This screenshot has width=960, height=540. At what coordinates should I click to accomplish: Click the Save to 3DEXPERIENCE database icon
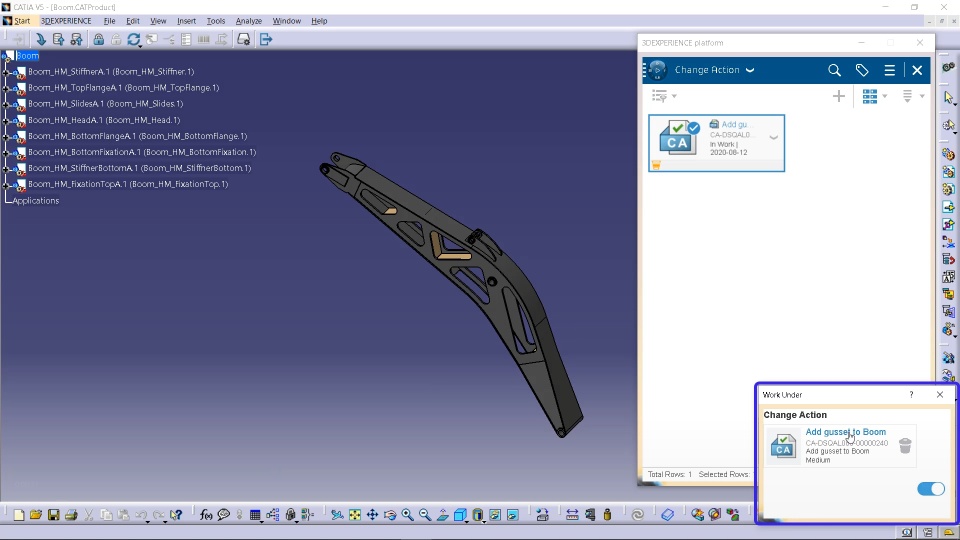[x=58, y=39]
